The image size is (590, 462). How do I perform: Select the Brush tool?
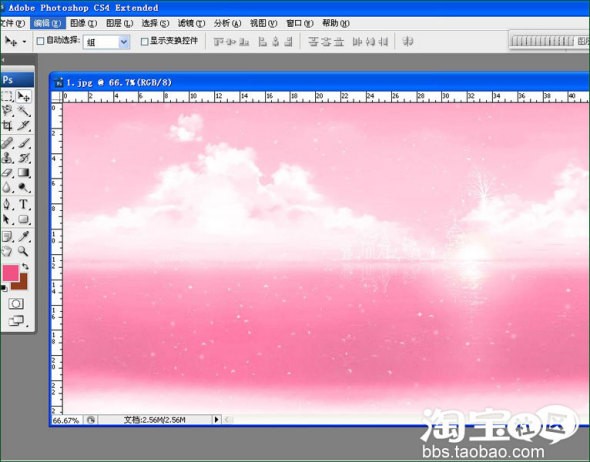click(24, 143)
